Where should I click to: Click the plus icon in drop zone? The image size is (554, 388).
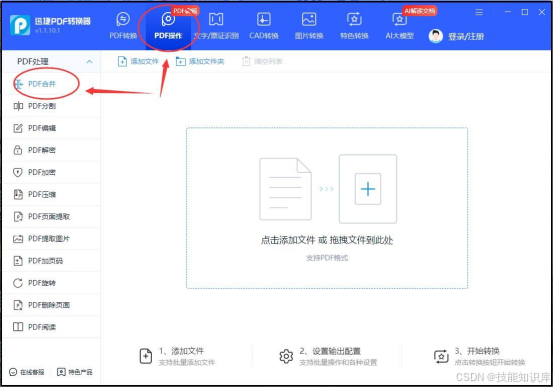pyautogui.click(x=368, y=189)
